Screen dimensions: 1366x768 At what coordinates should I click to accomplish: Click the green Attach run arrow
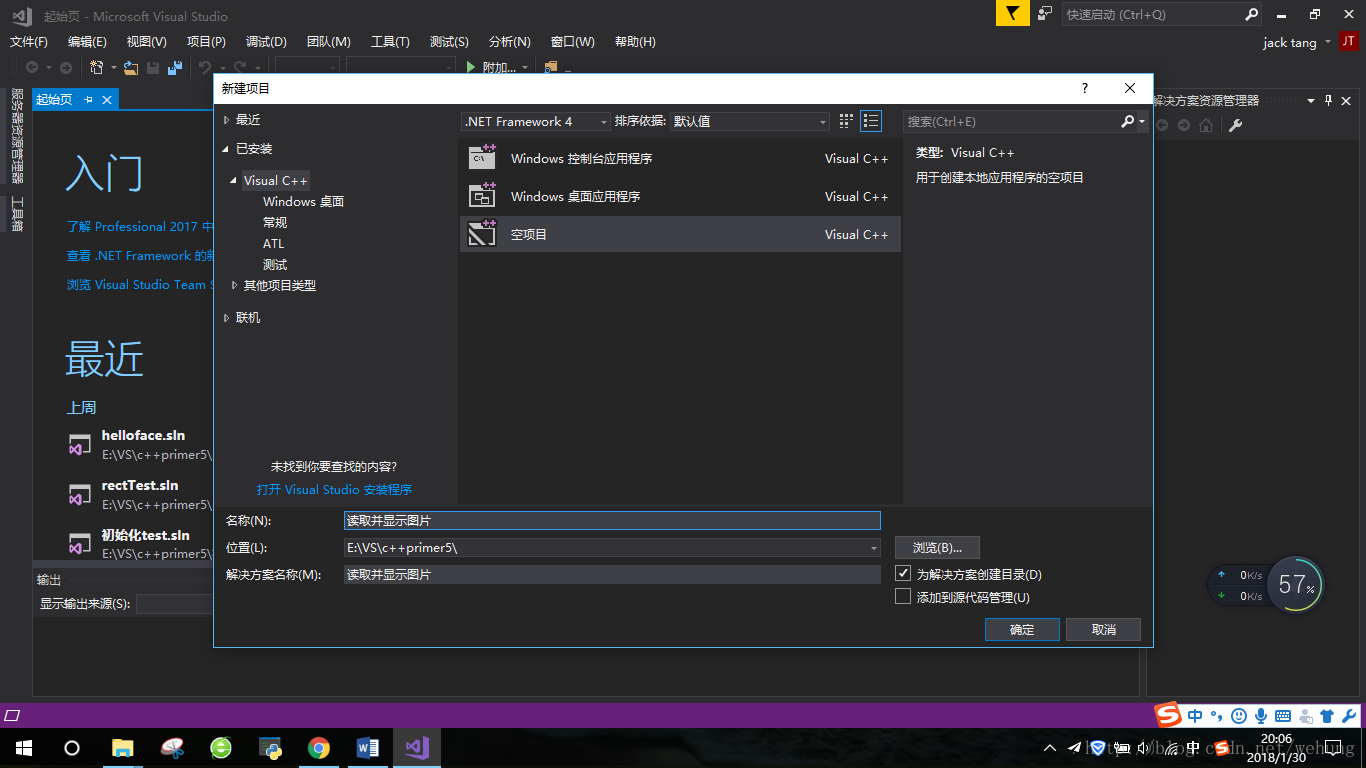(471, 67)
